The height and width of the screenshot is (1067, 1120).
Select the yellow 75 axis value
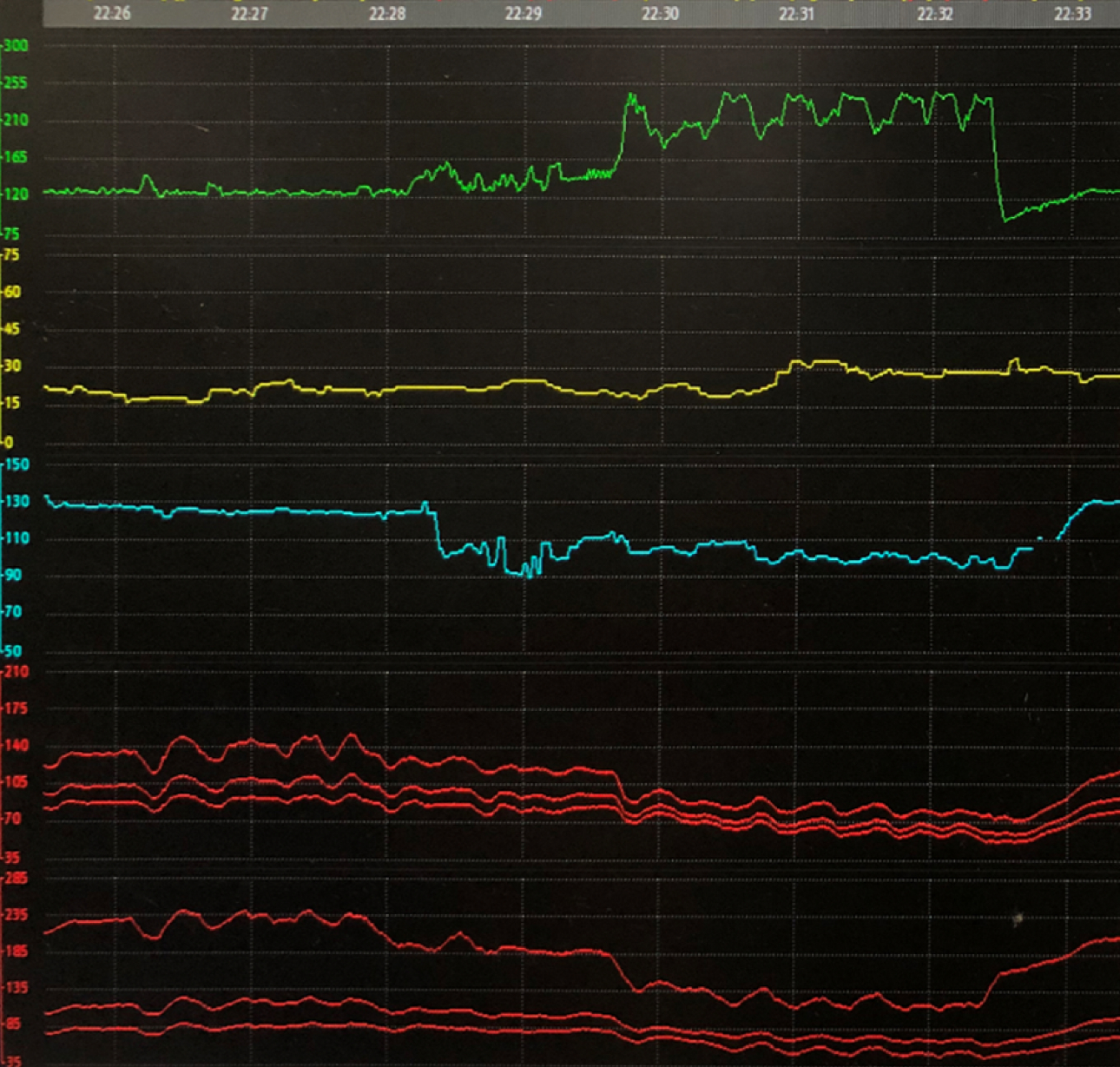point(10,254)
